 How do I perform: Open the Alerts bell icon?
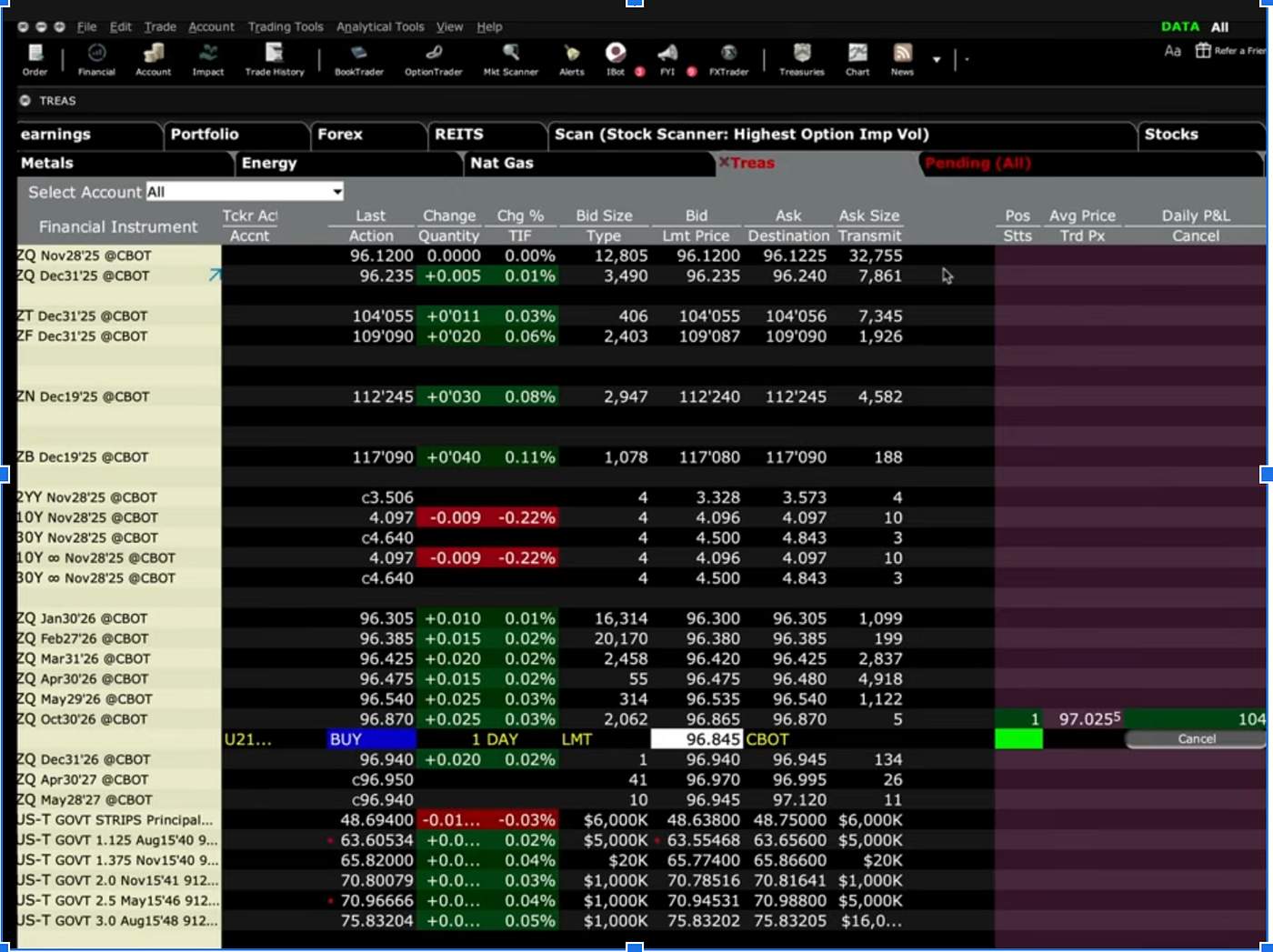coord(572,59)
